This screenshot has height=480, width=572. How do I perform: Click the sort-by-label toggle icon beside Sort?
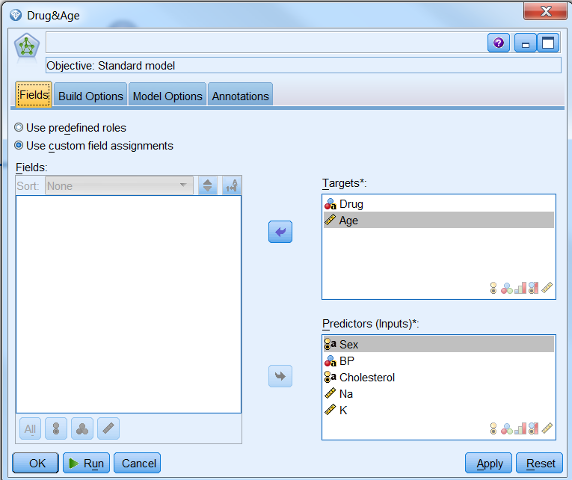pyautogui.click(x=232, y=186)
